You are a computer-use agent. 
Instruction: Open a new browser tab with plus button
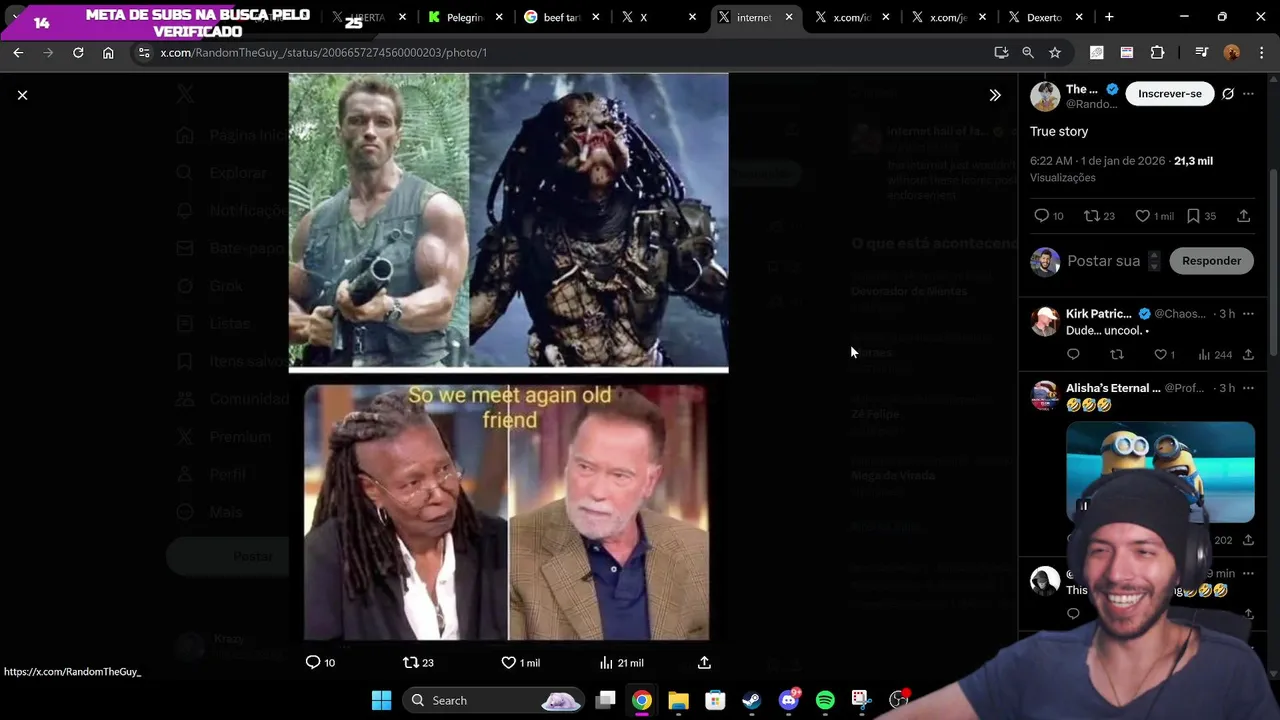pos(1109,17)
